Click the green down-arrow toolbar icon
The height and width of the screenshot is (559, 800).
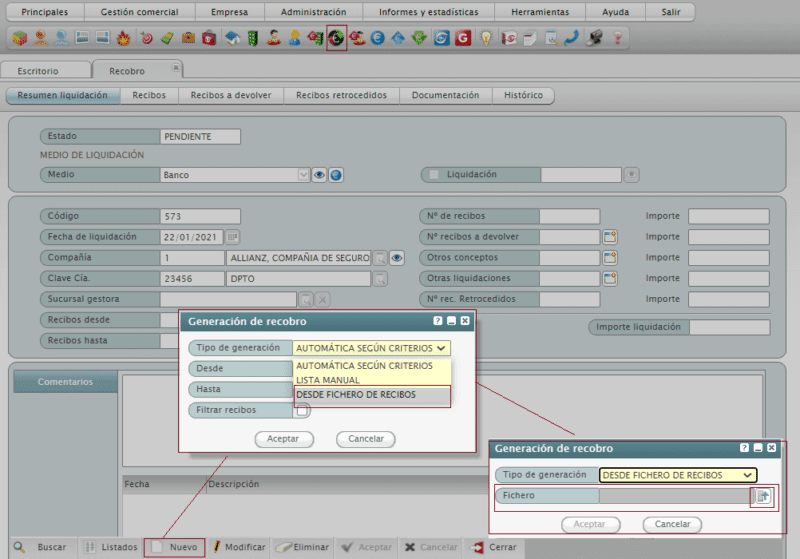point(419,38)
